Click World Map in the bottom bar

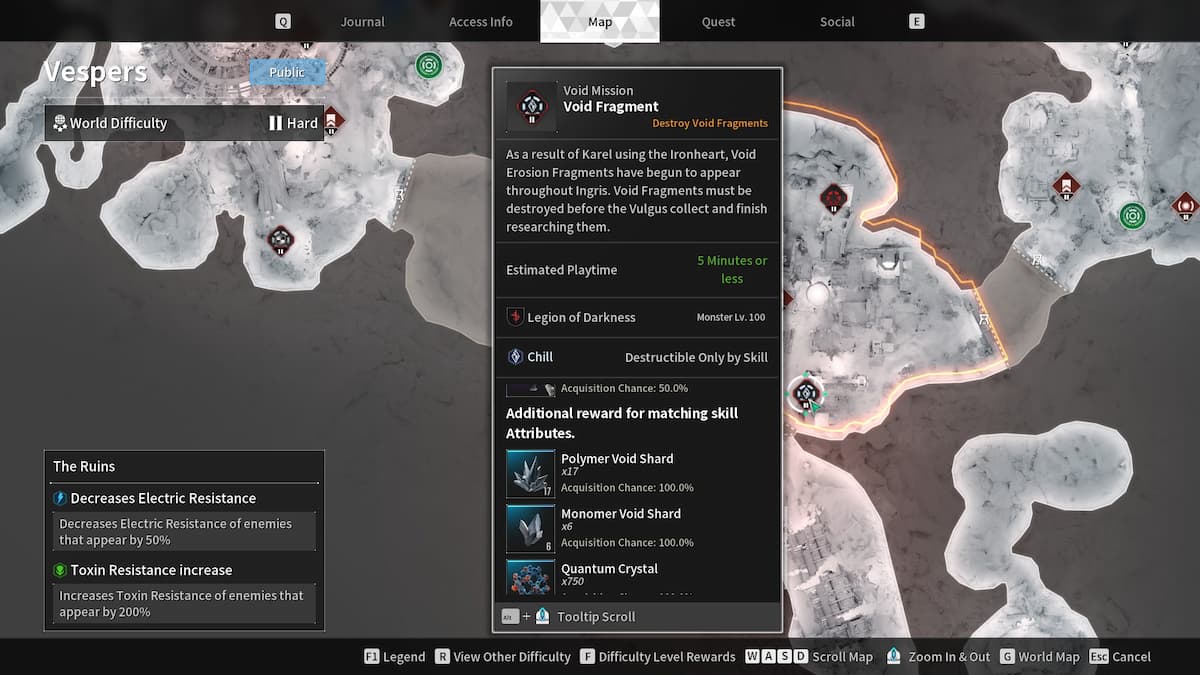pyautogui.click(x=1049, y=657)
